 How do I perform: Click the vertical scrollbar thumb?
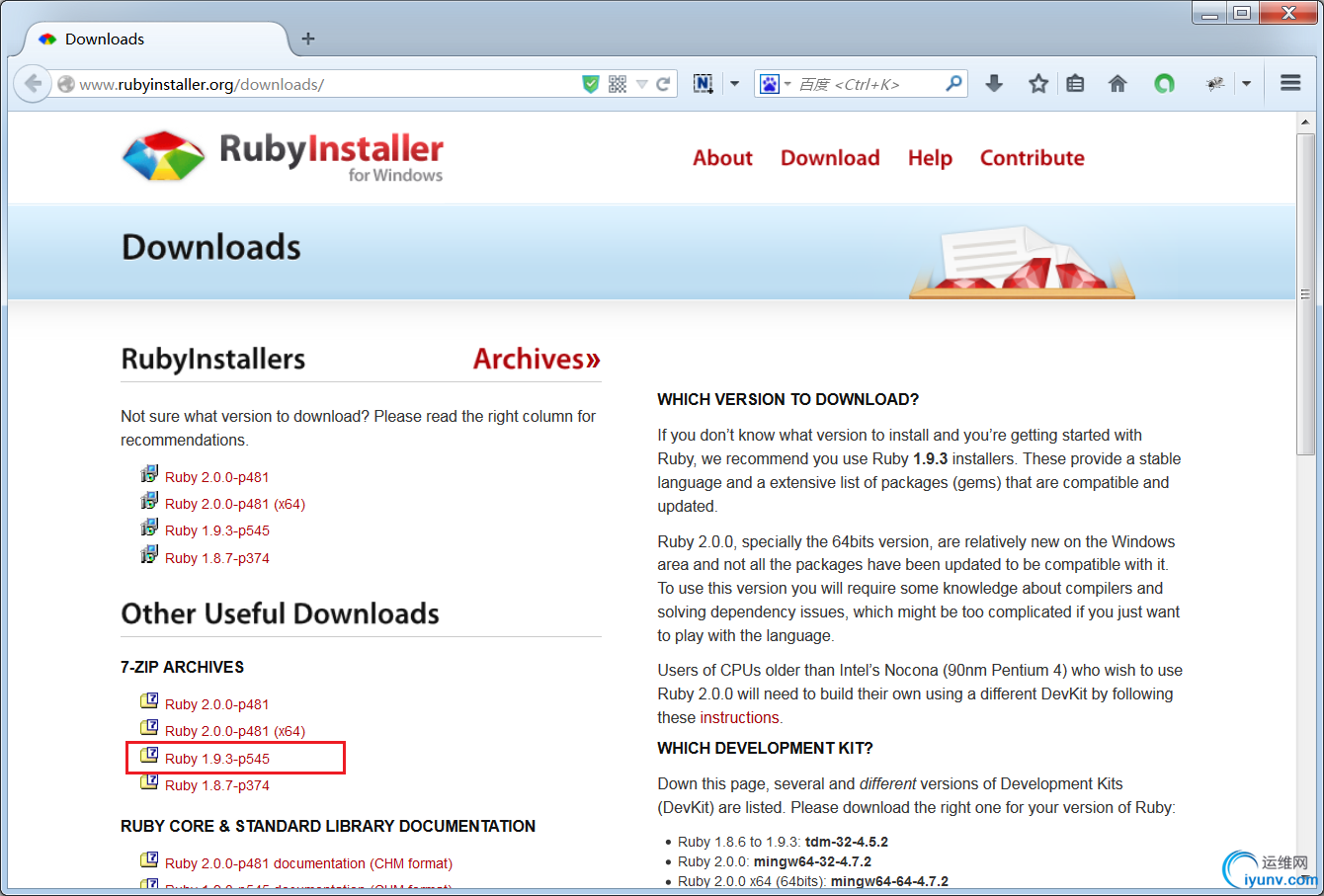coord(1305,293)
